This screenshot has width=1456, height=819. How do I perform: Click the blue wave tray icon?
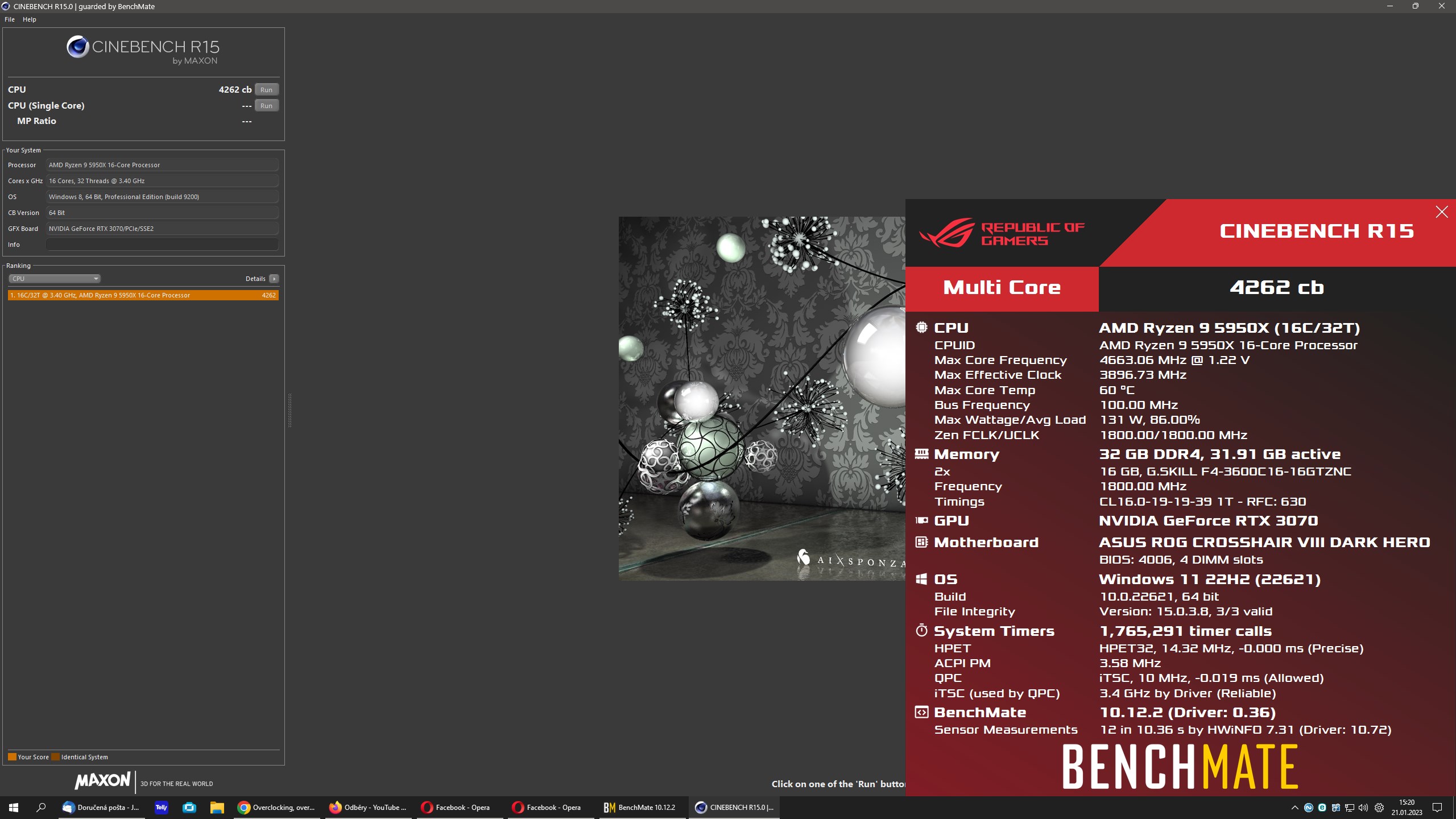[1309, 807]
